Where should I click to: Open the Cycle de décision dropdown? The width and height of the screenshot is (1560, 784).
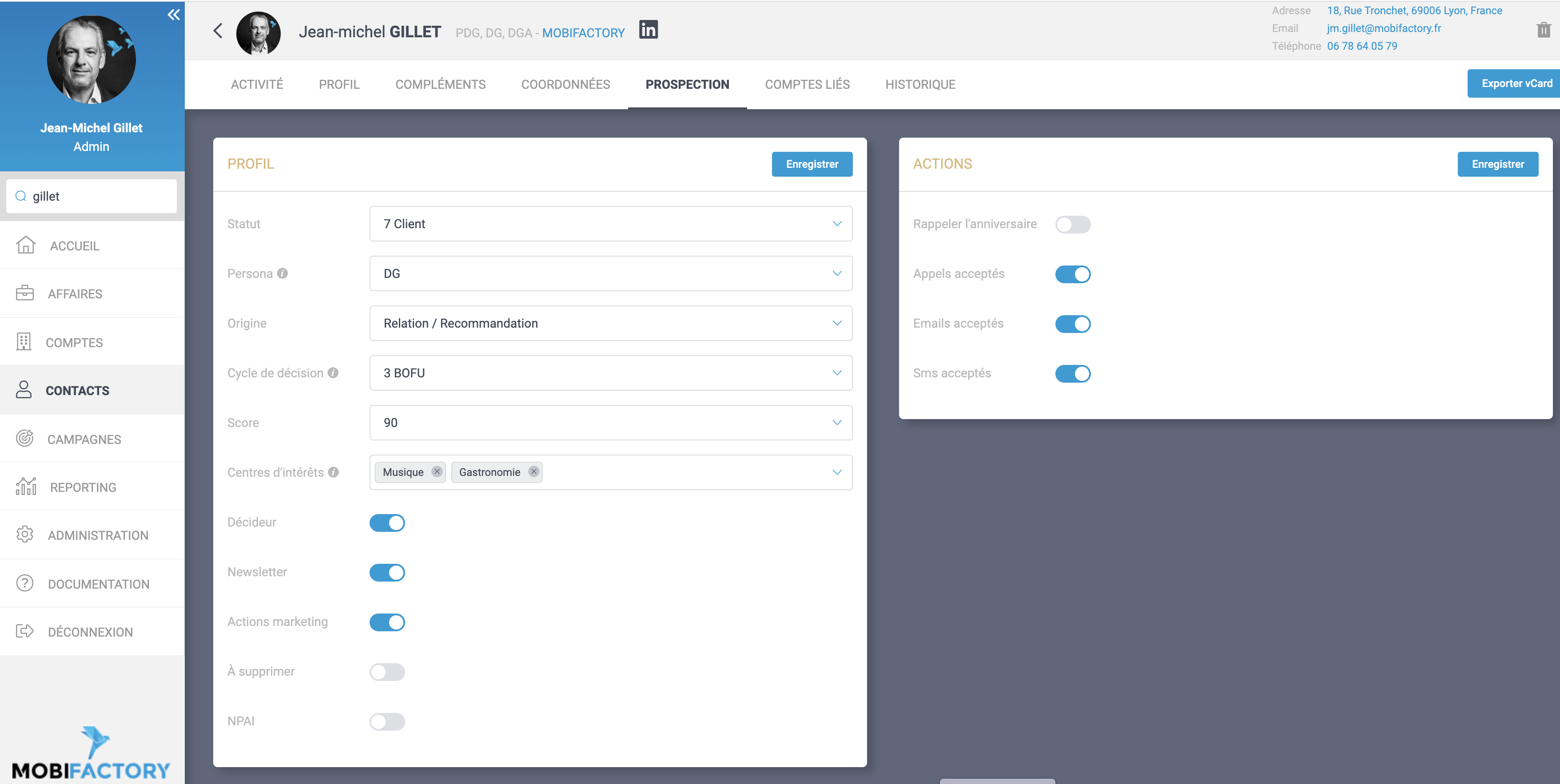610,373
